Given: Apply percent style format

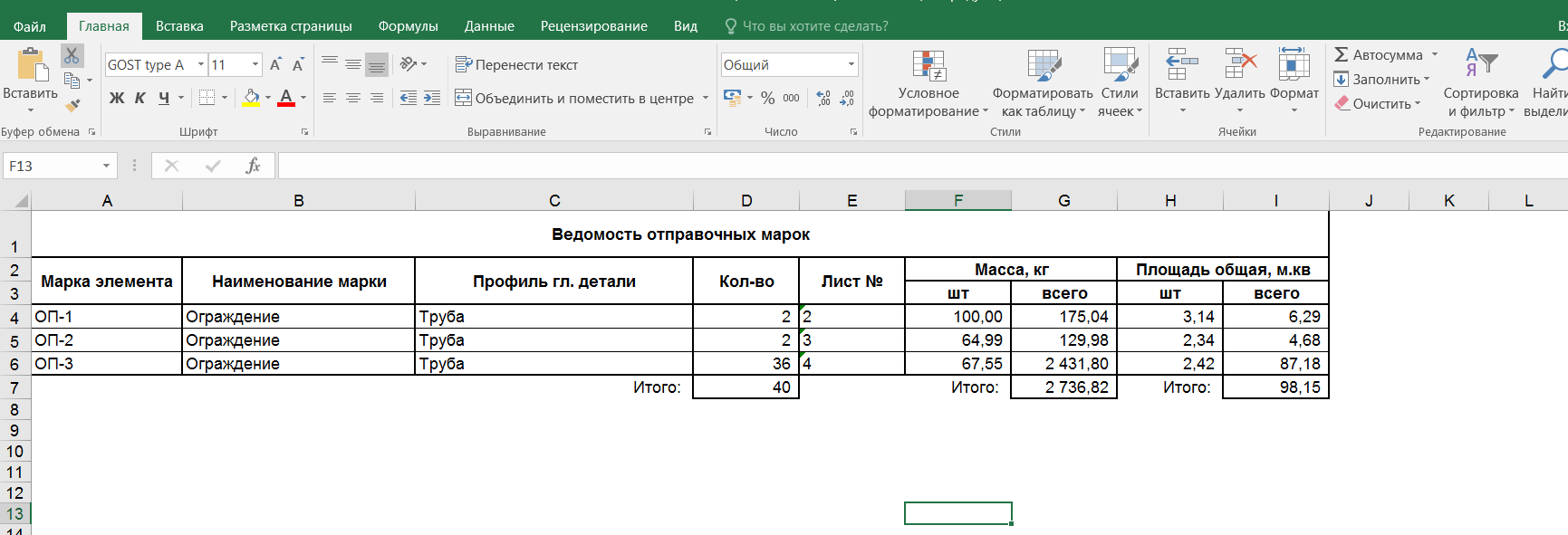Looking at the screenshot, I should [767, 98].
